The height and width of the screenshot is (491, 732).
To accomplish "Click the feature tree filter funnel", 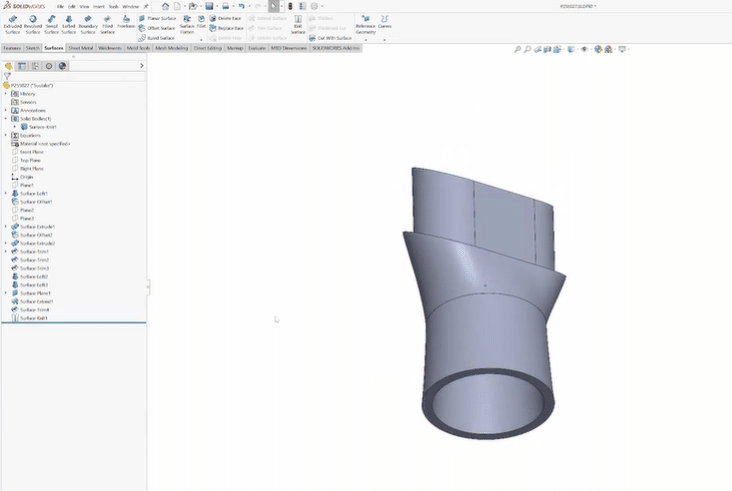I will tap(7, 76).
